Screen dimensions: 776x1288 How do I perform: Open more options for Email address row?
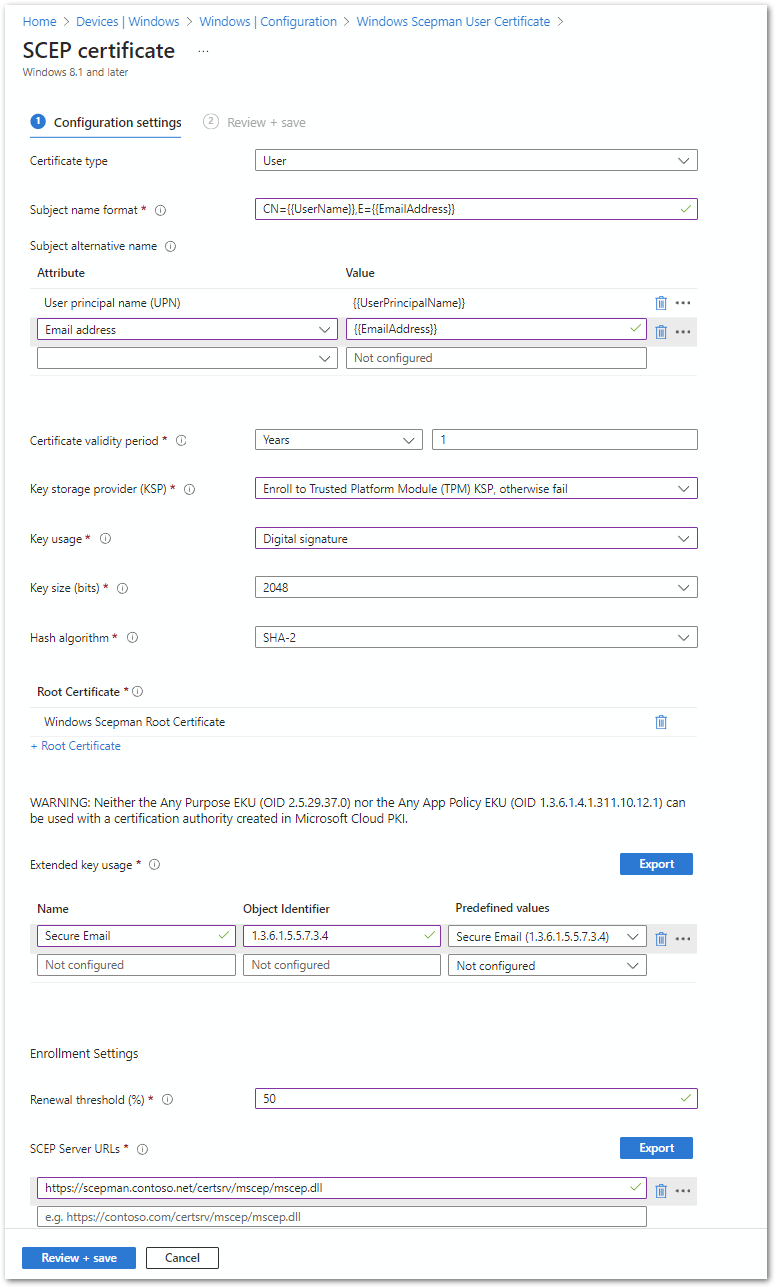pyautogui.click(x=684, y=331)
